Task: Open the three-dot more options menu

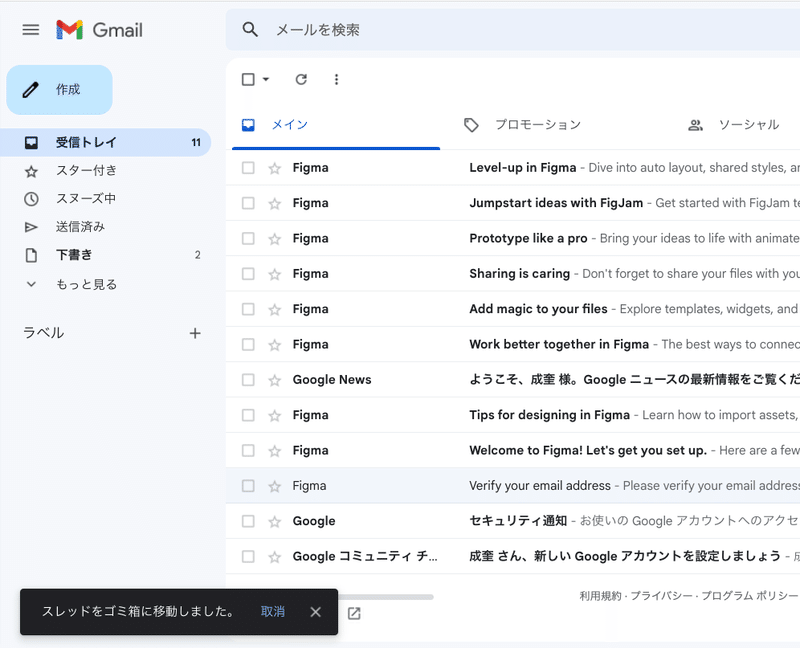Action: click(336, 80)
